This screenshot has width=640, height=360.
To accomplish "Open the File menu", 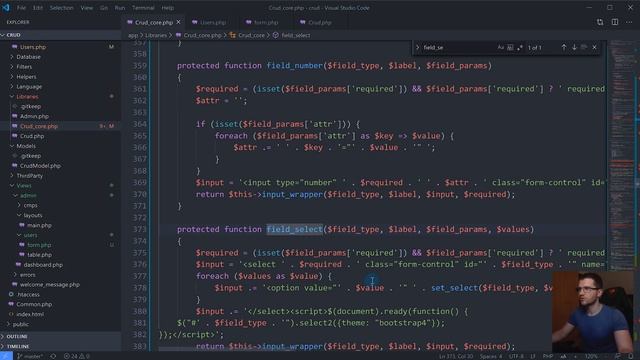I will click(x=21, y=8).
